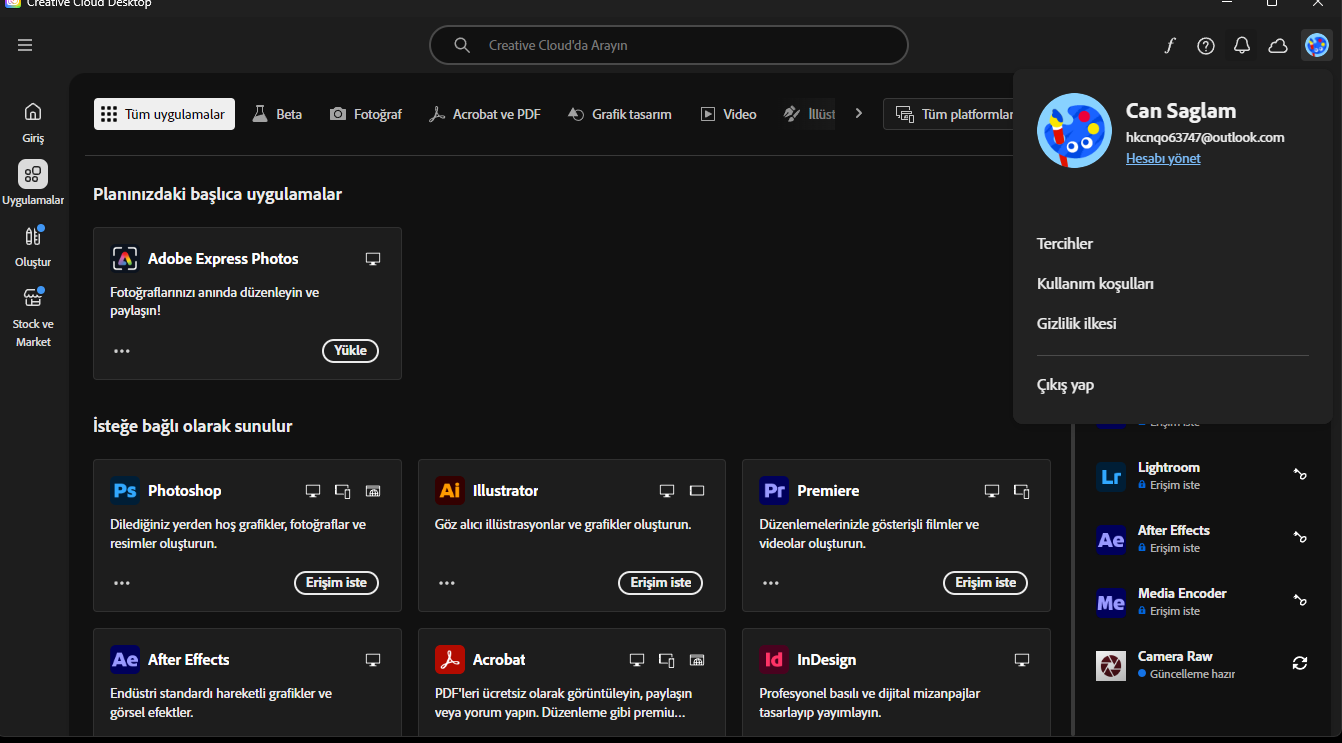Open Stock ve Market in sidebar
The width and height of the screenshot is (1342, 743).
(x=33, y=317)
